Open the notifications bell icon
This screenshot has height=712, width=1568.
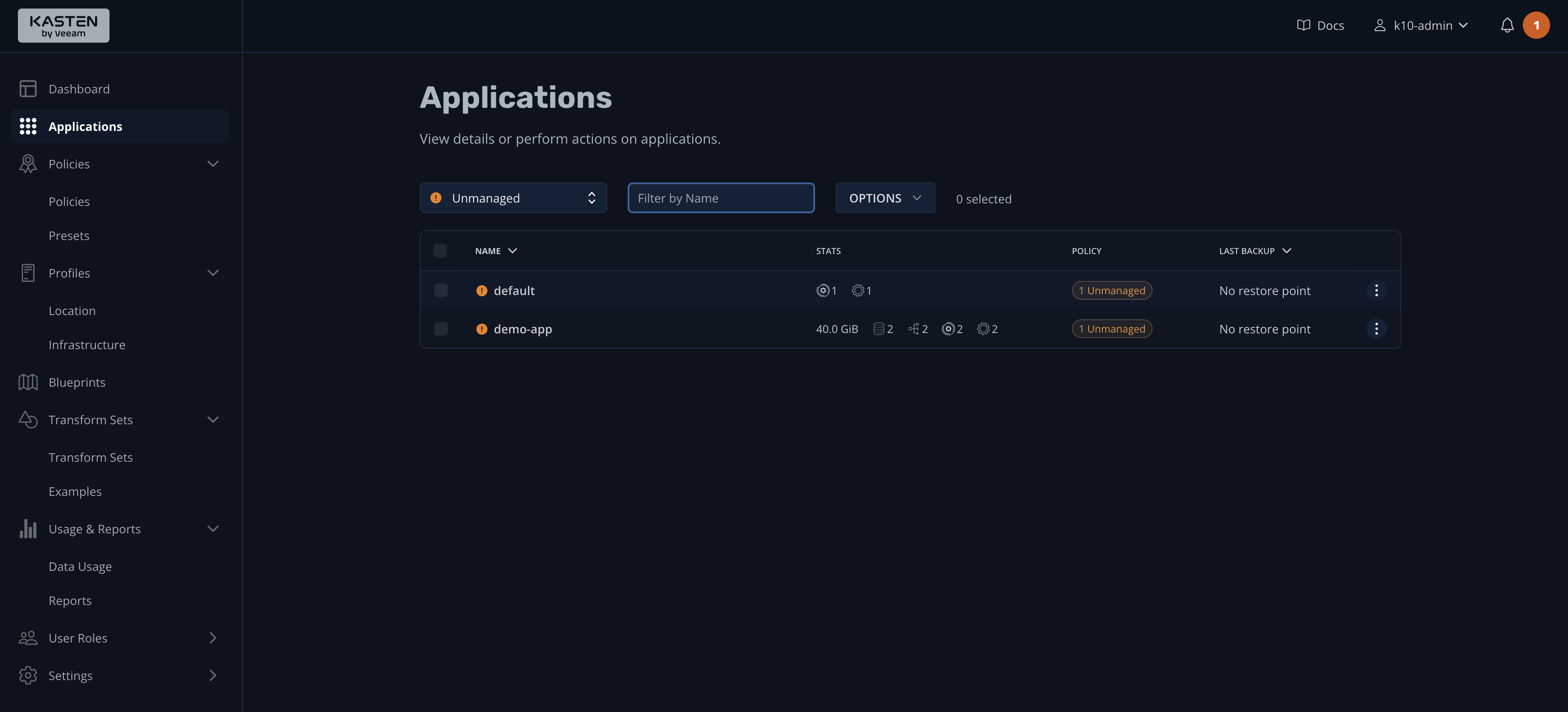pos(1507,25)
